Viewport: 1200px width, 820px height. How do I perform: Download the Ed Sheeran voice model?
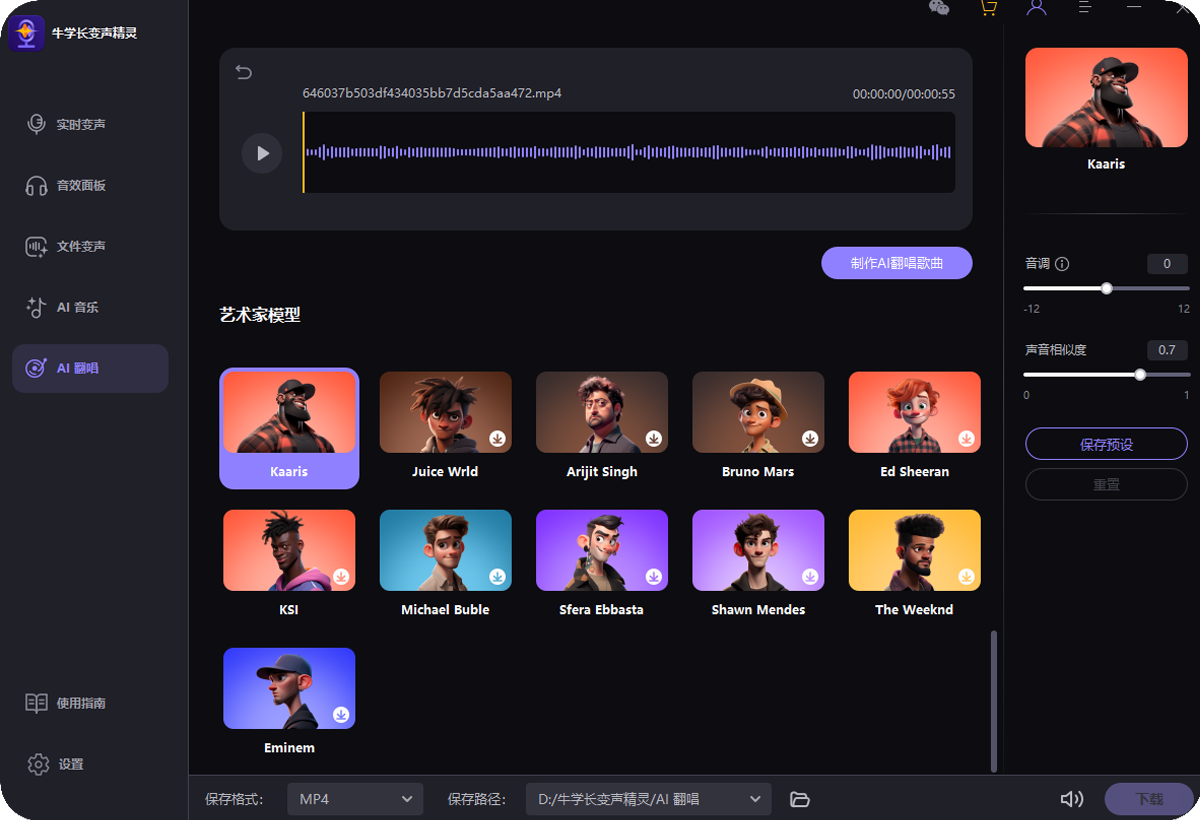(966, 438)
